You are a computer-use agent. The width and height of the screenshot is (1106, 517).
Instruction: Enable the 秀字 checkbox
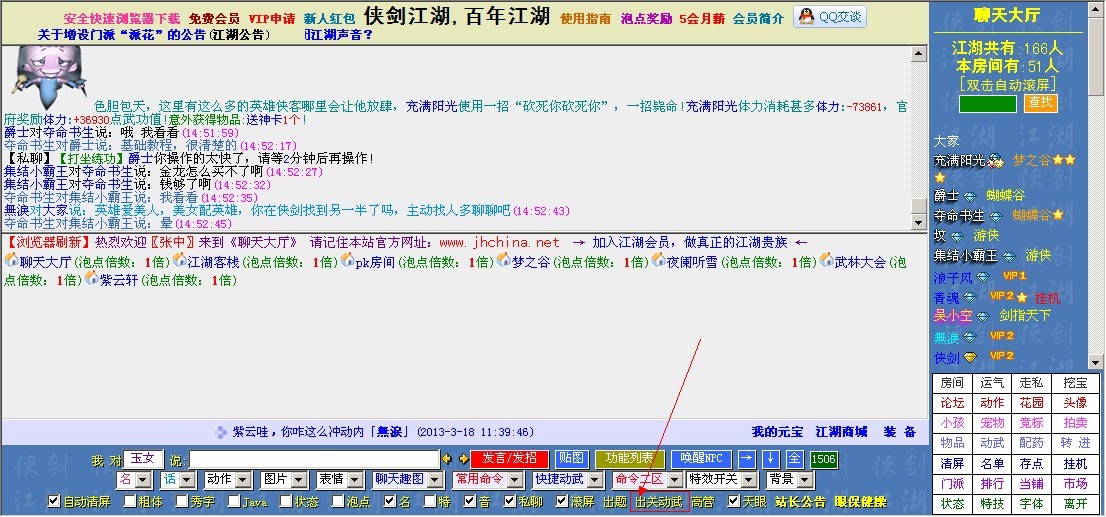(x=181, y=501)
